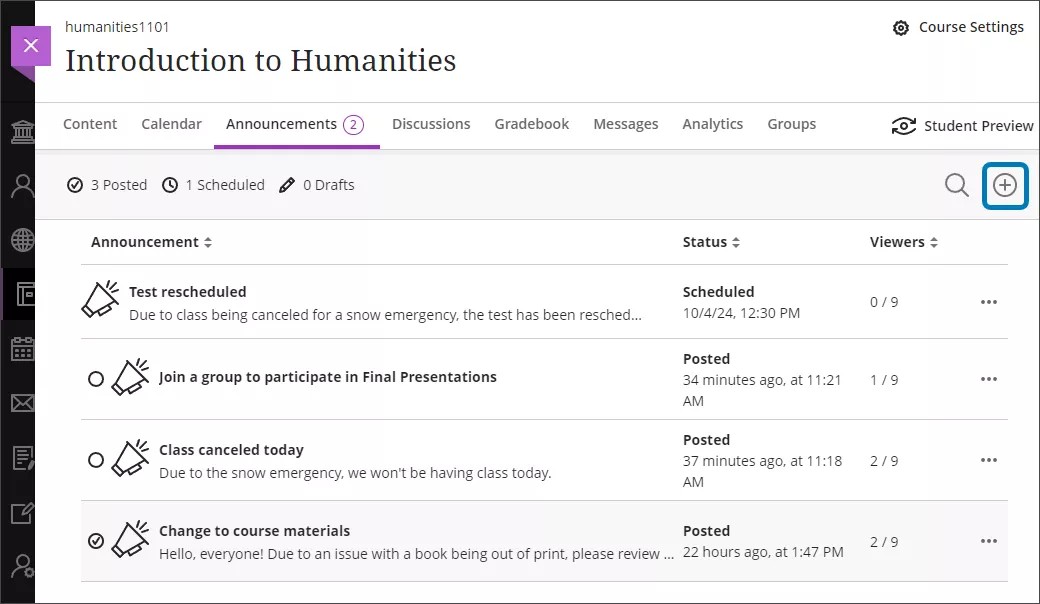Open your Profile in the left sidebar

point(21,185)
